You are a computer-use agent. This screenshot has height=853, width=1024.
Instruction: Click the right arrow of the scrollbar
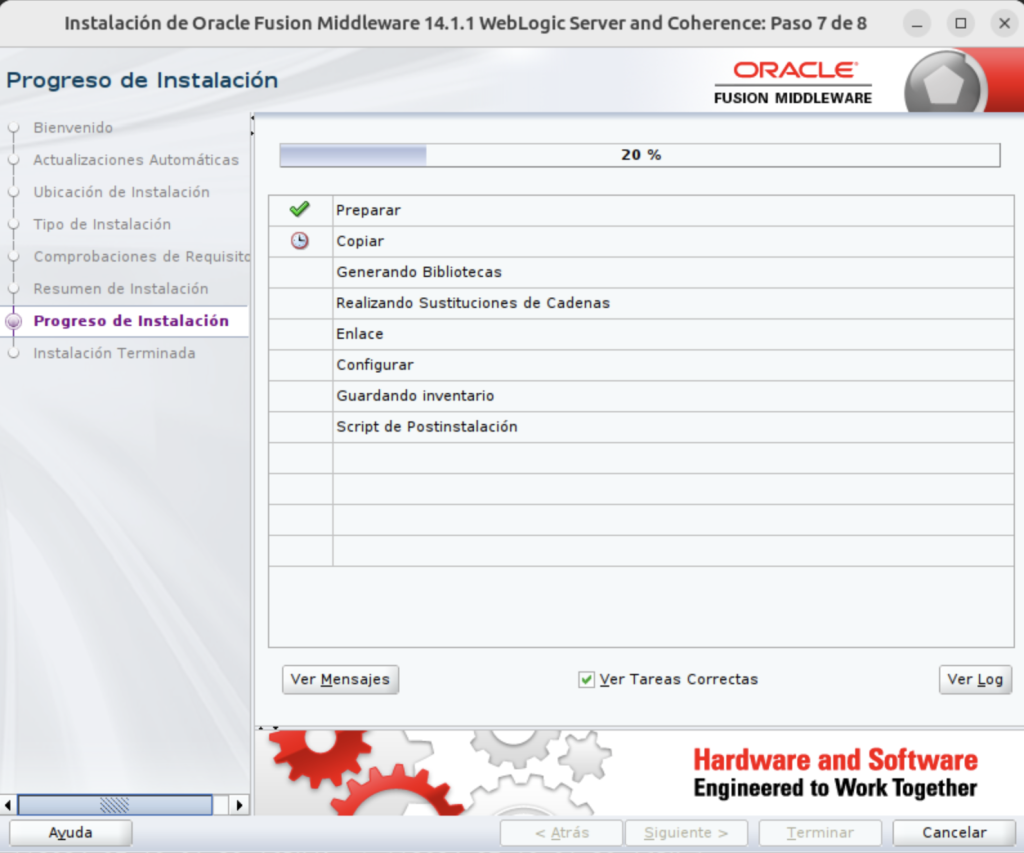point(238,804)
